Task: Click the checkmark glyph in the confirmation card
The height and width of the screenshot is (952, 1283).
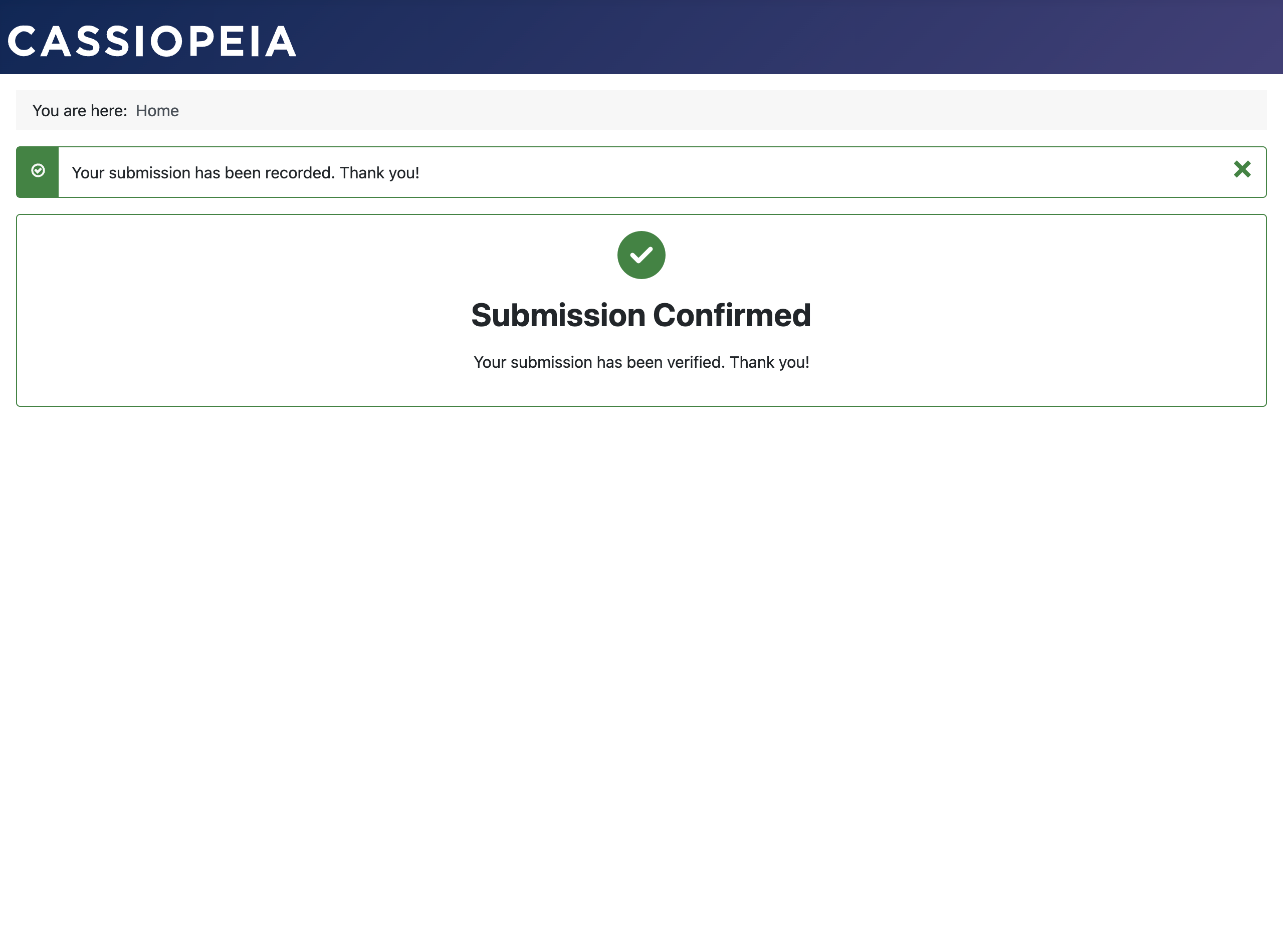Action: 641,255
